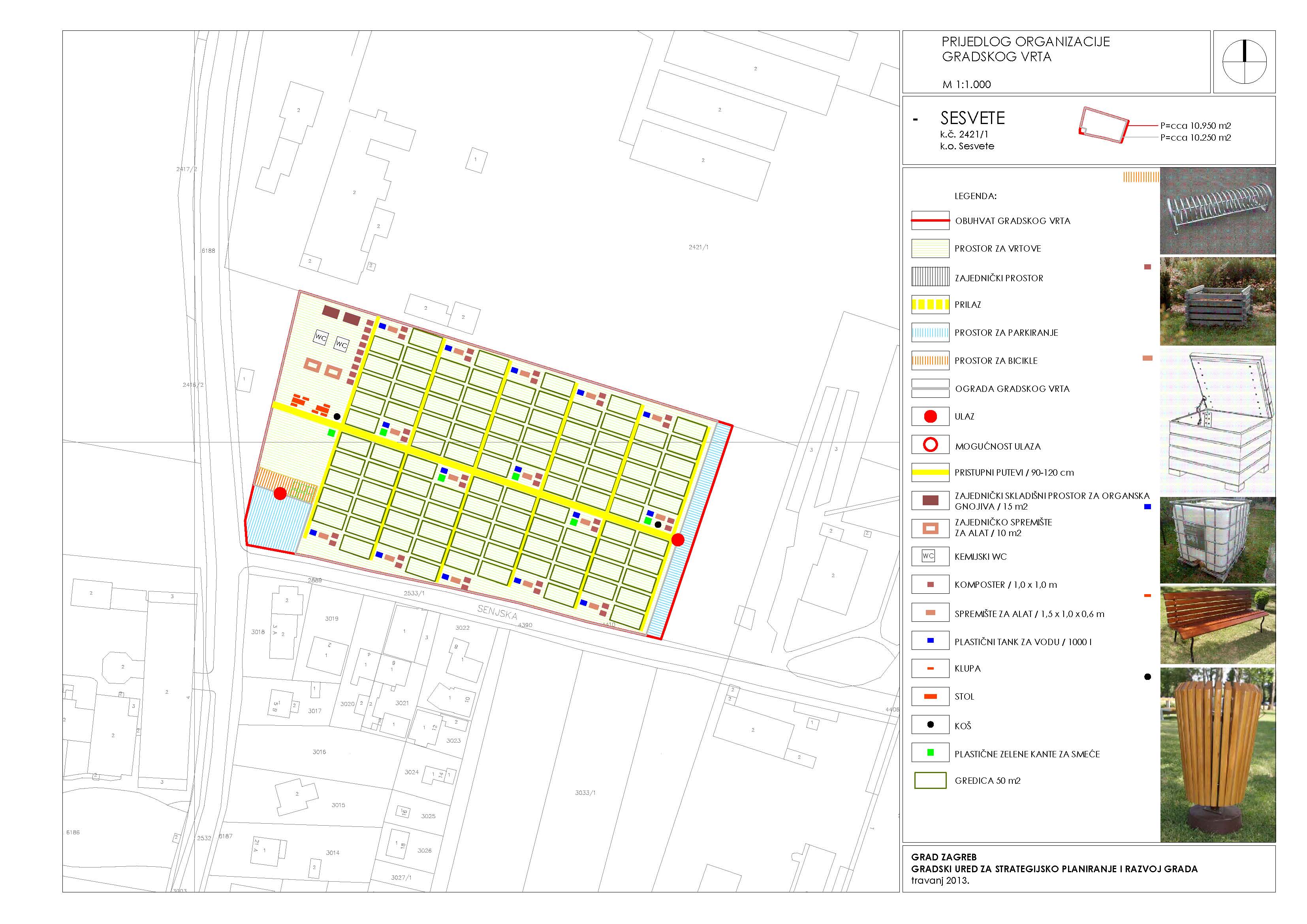The height and width of the screenshot is (924, 1307).
Task: Click the black KOŠ legend dot
Action: [x=930, y=725]
